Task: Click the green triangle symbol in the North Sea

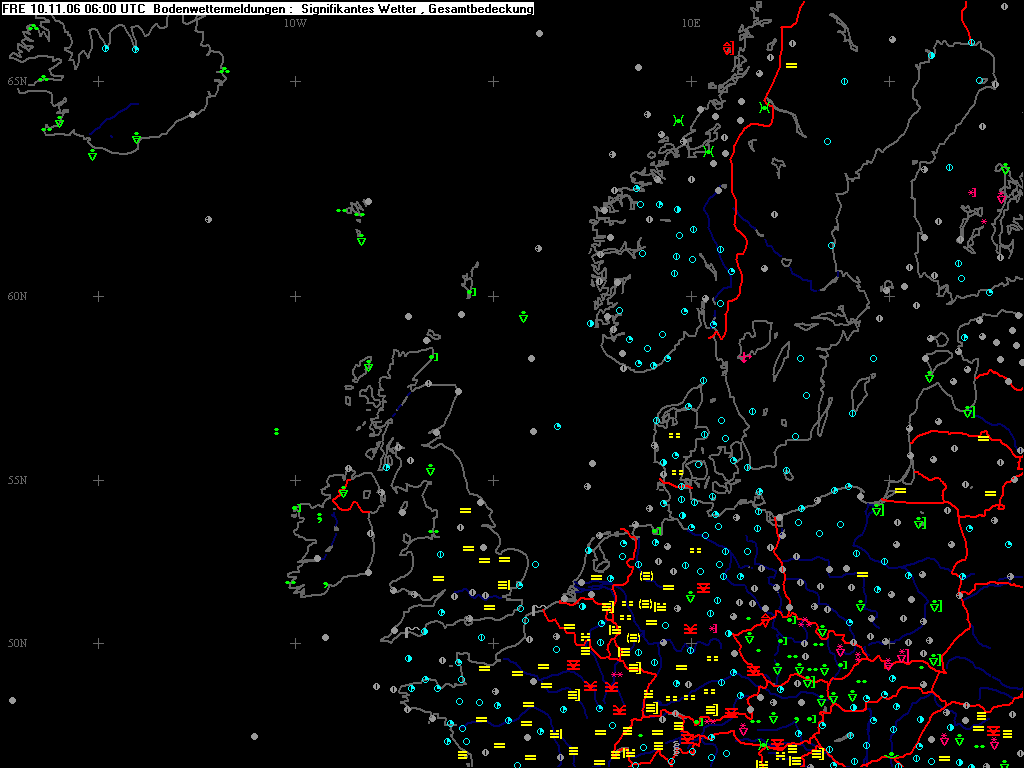Action: coord(523,317)
